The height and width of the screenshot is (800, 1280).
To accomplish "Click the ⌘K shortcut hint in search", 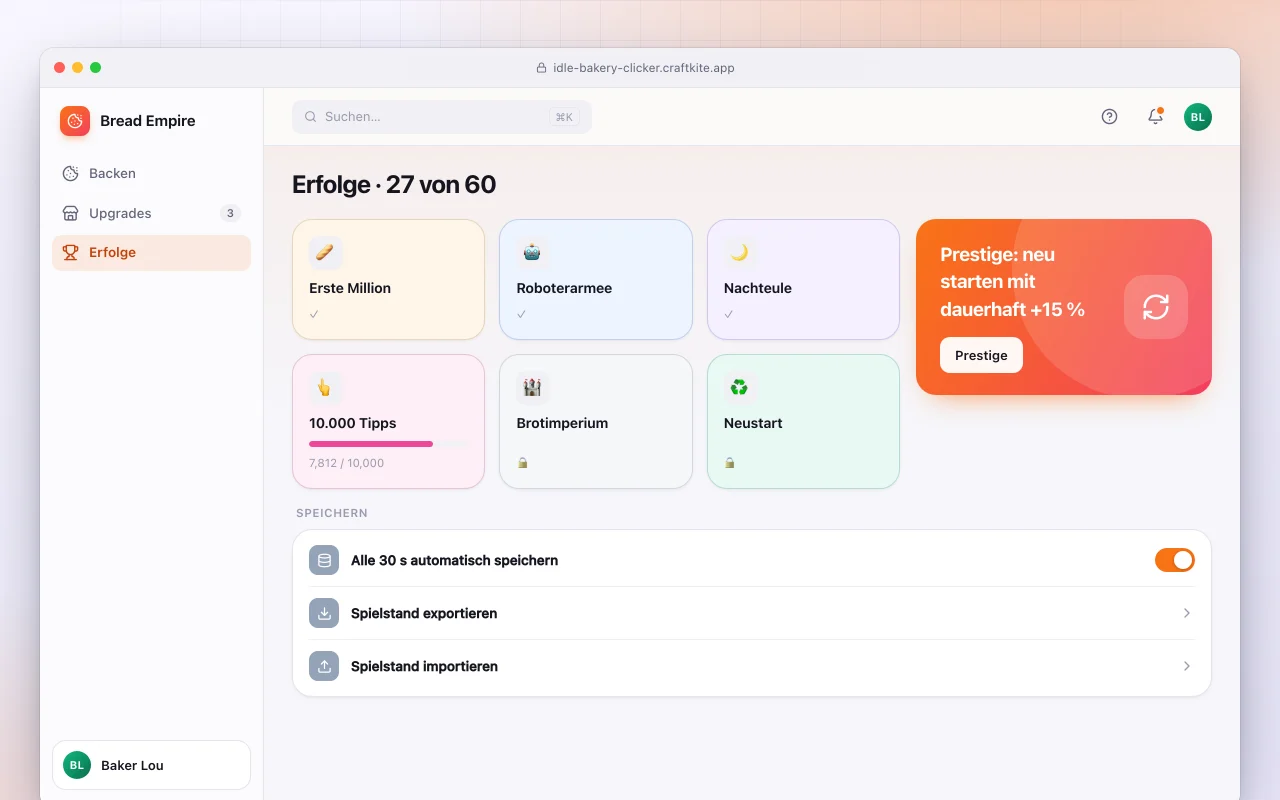I will (564, 117).
